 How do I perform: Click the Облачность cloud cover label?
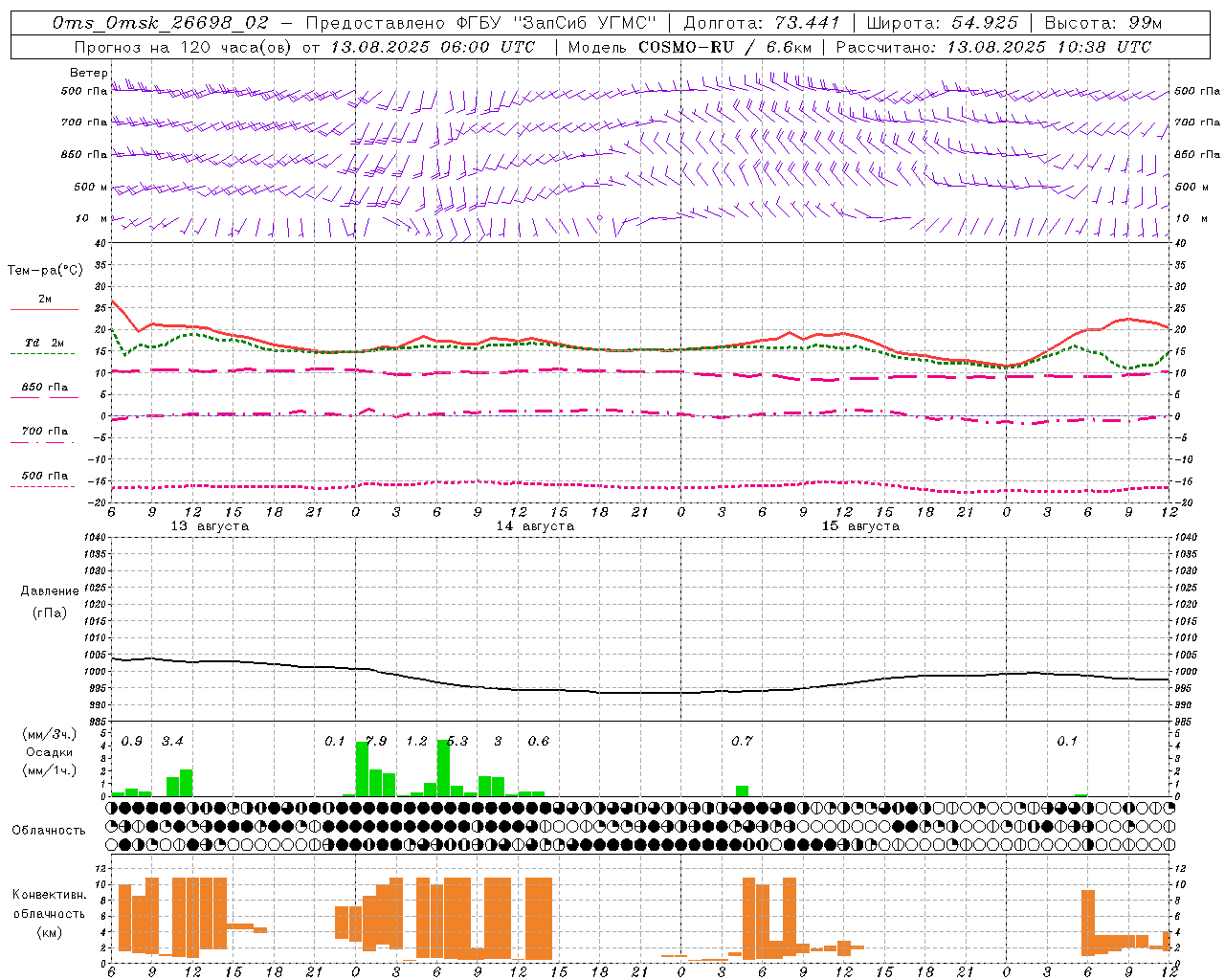coord(49,830)
